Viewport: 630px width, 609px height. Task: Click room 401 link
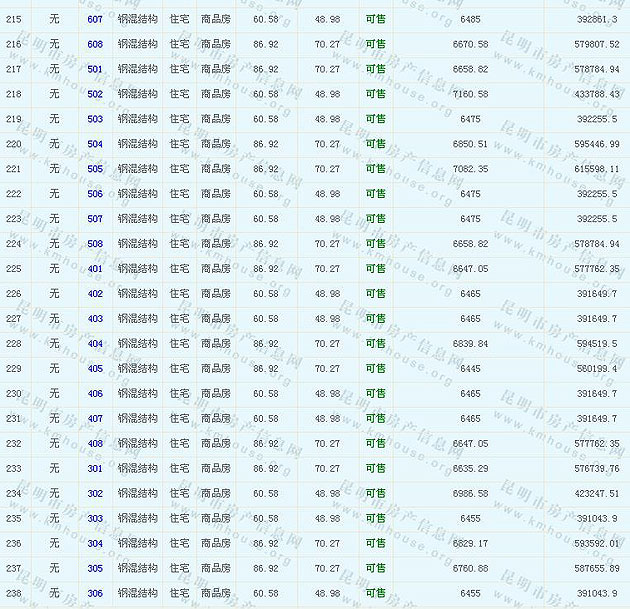coord(95,269)
